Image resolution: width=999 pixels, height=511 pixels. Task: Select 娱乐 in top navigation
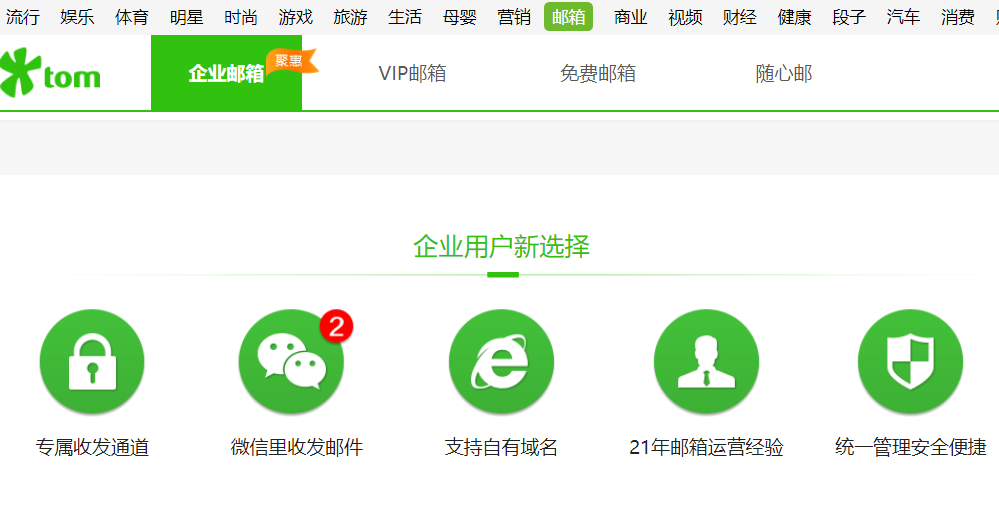click(77, 17)
